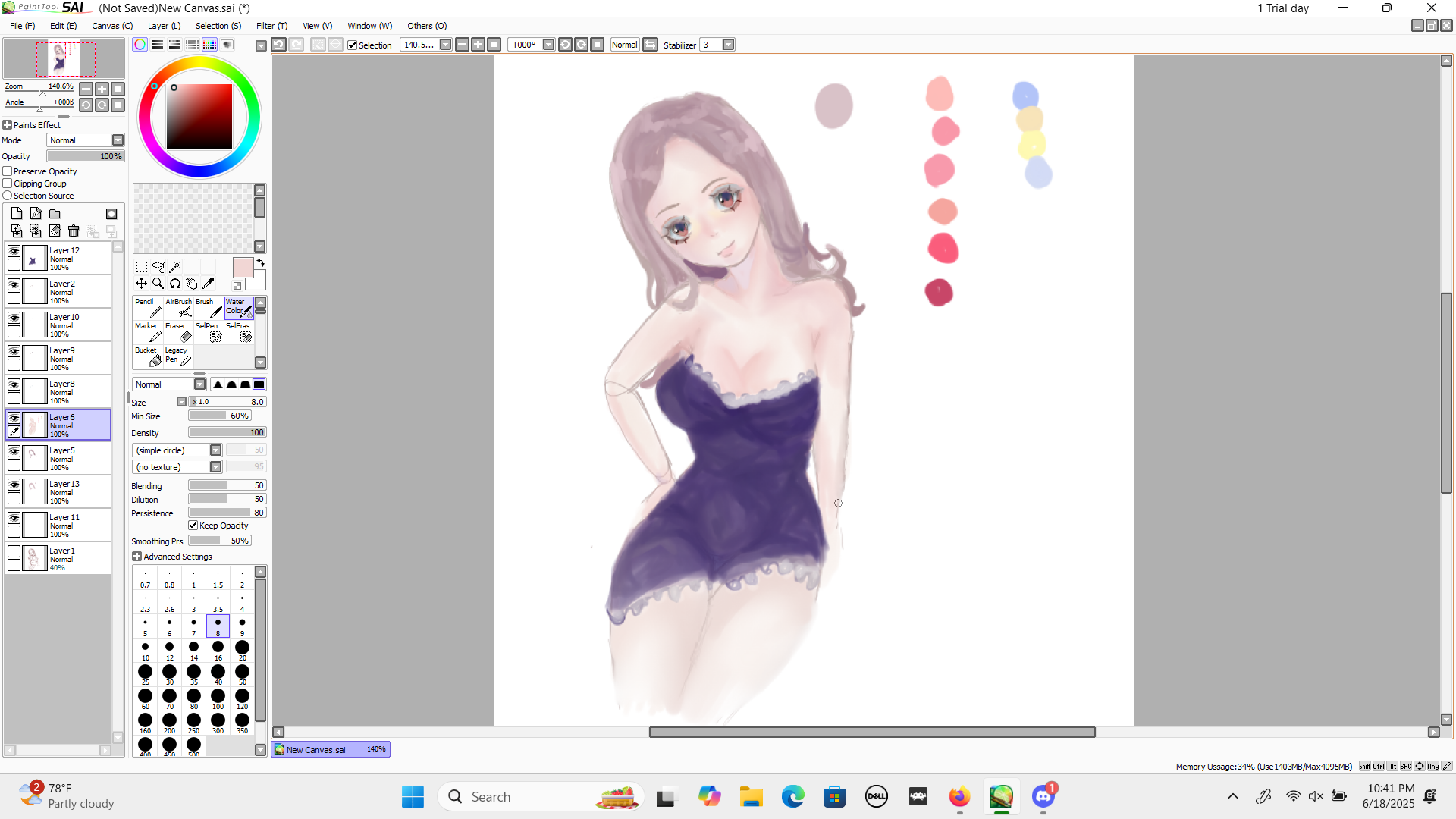Select the Eraser tool
This screenshot has width=1456, height=819.
point(178,332)
